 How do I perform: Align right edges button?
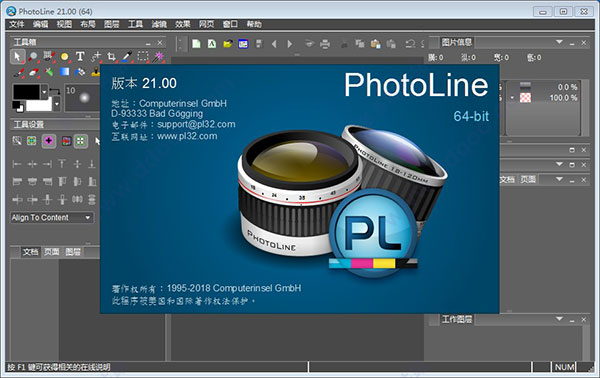click(x=47, y=164)
